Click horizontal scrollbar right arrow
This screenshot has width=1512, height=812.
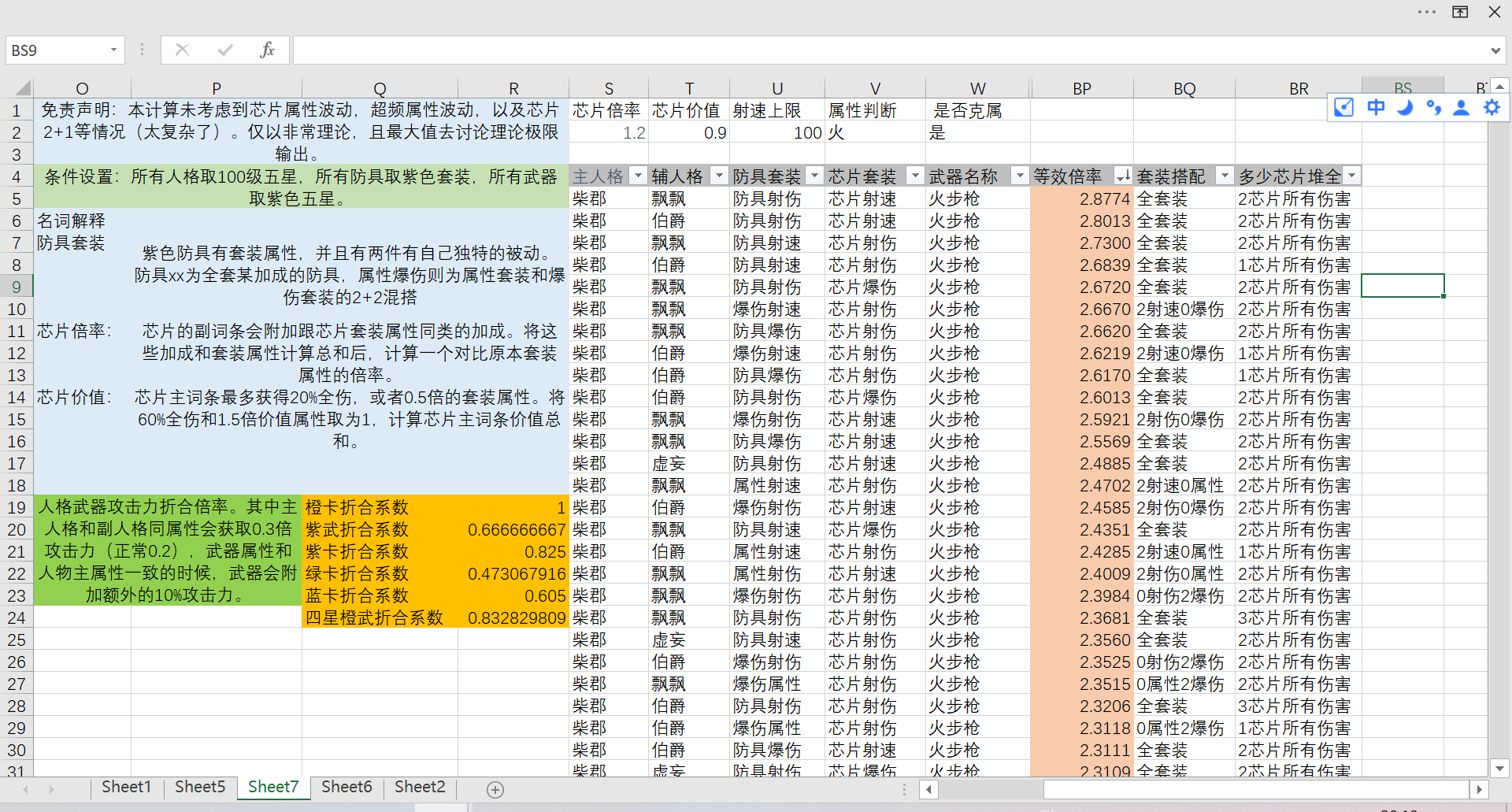tap(1479, 789)
